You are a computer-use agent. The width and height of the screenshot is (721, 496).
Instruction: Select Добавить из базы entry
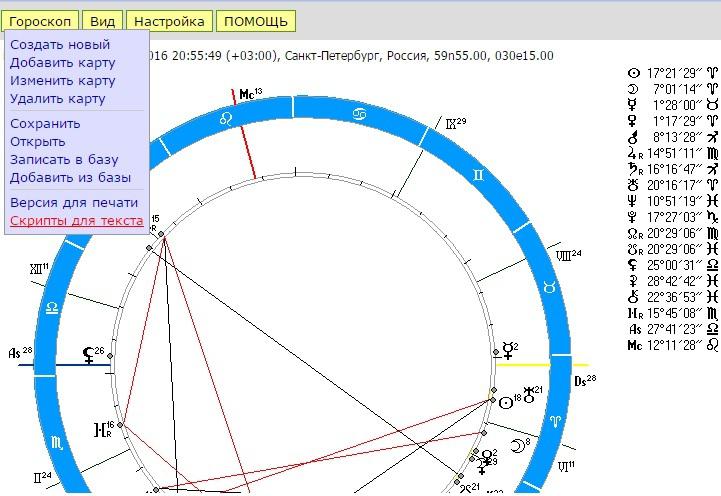(70, 177)
